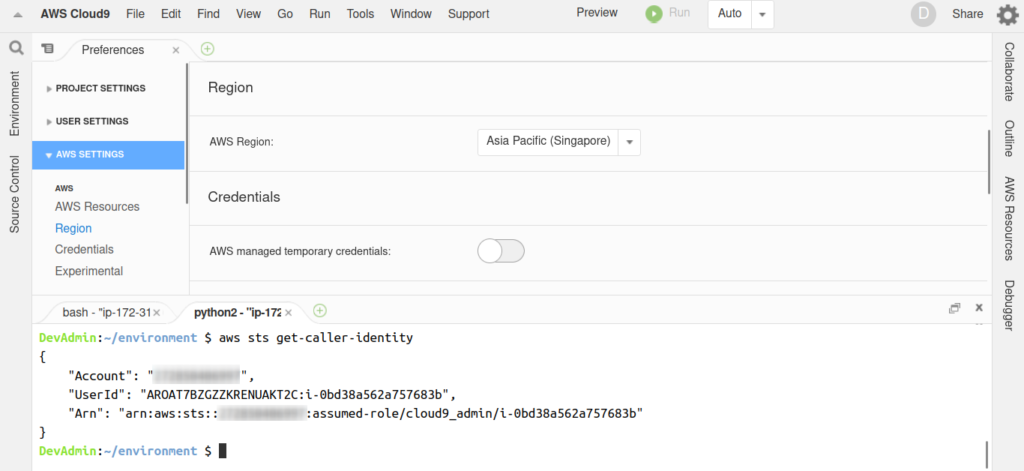1024x471 pixels.
Task: Click the terminal command prompt cursor
Action: [222, 451]
